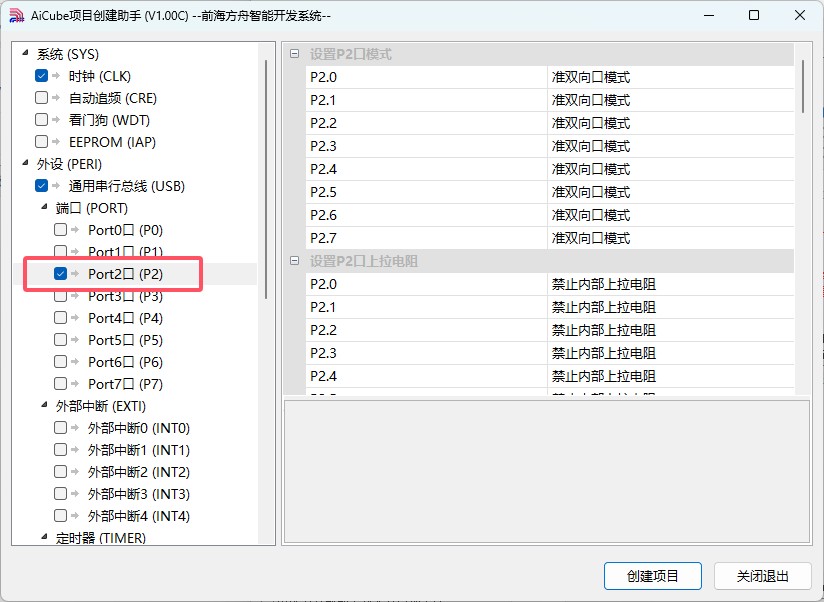Check 外部中断3 (INT3) checkbox

tap(60, 494)
